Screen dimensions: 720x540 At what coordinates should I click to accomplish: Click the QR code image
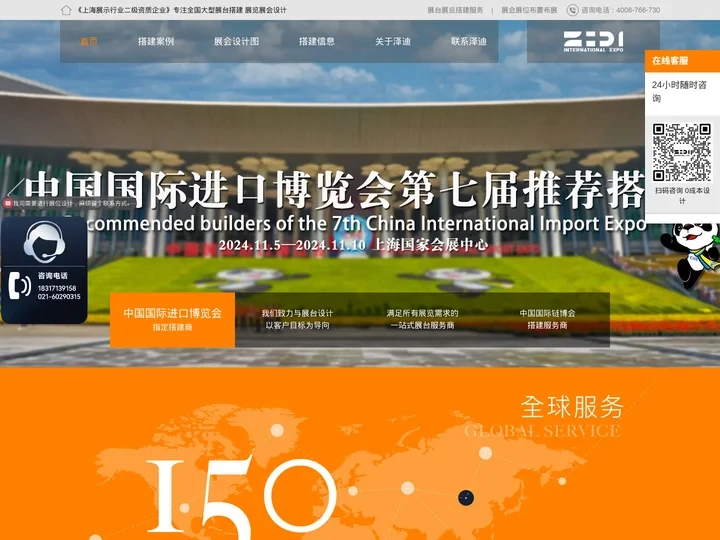(682, 152)
